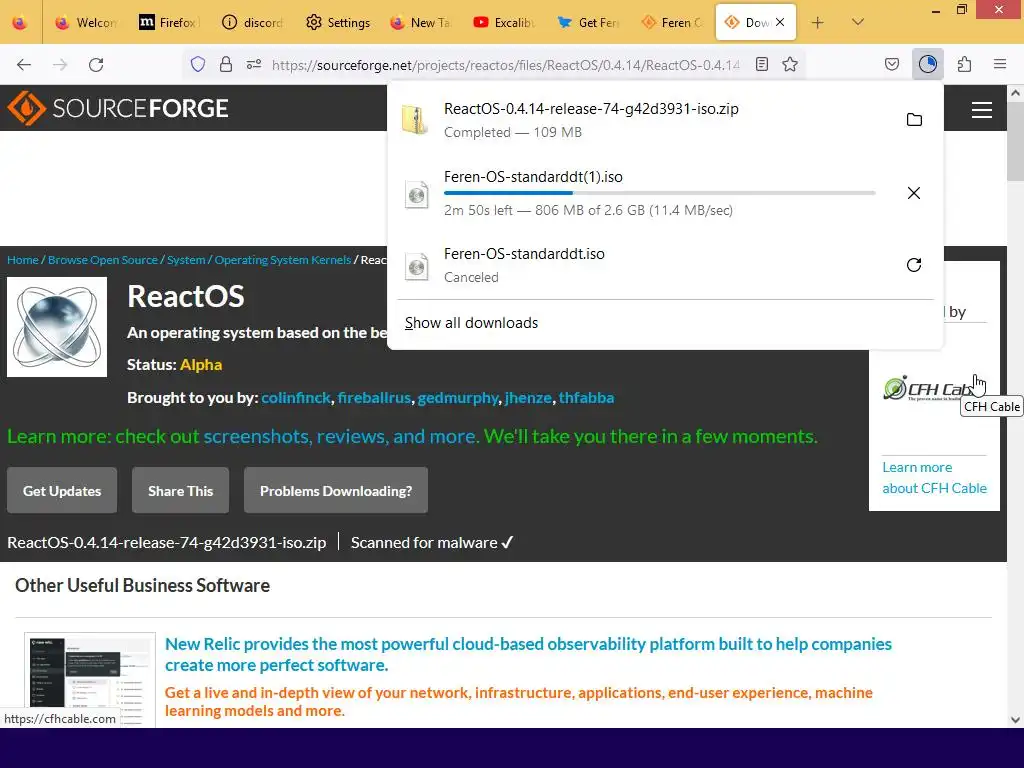Switch to the Welcome tab

click(x=86, y=23)
